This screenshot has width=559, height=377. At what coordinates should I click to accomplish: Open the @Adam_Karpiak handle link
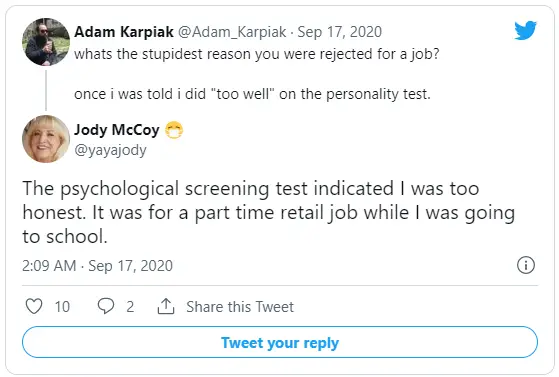[232, 32]
